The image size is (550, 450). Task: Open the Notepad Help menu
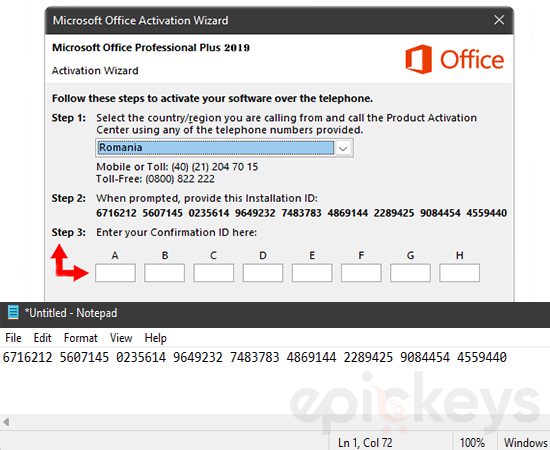(x=155, y=338)
